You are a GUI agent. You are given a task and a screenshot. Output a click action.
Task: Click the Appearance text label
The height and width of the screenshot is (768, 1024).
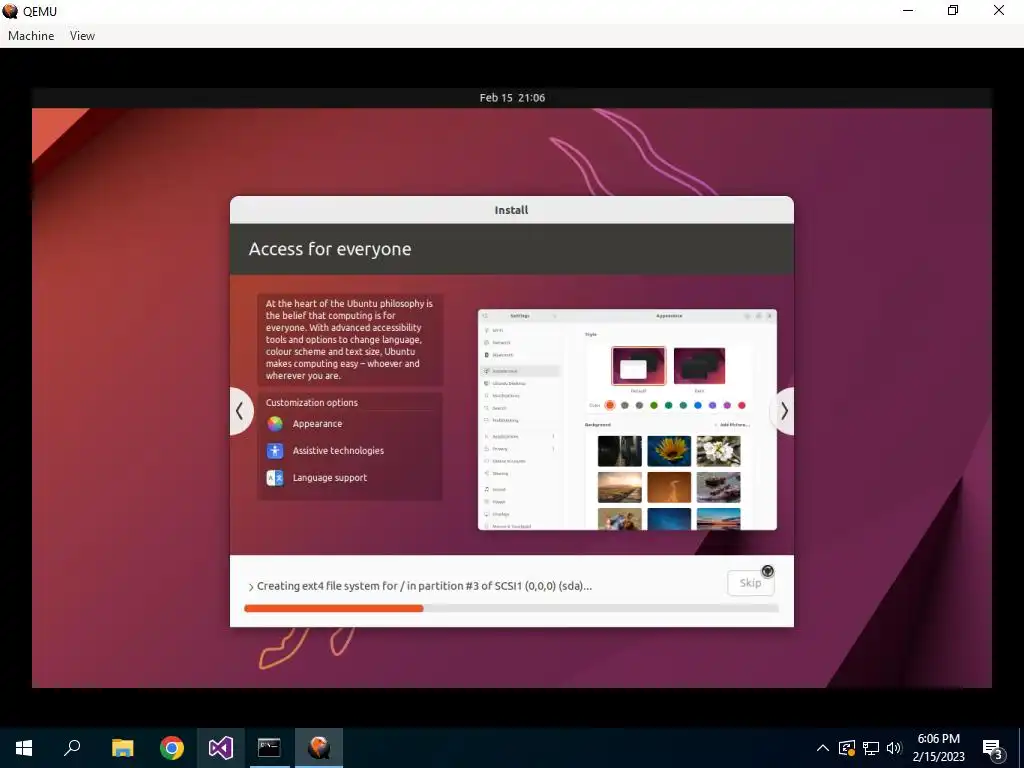click(x=317, y=424)
